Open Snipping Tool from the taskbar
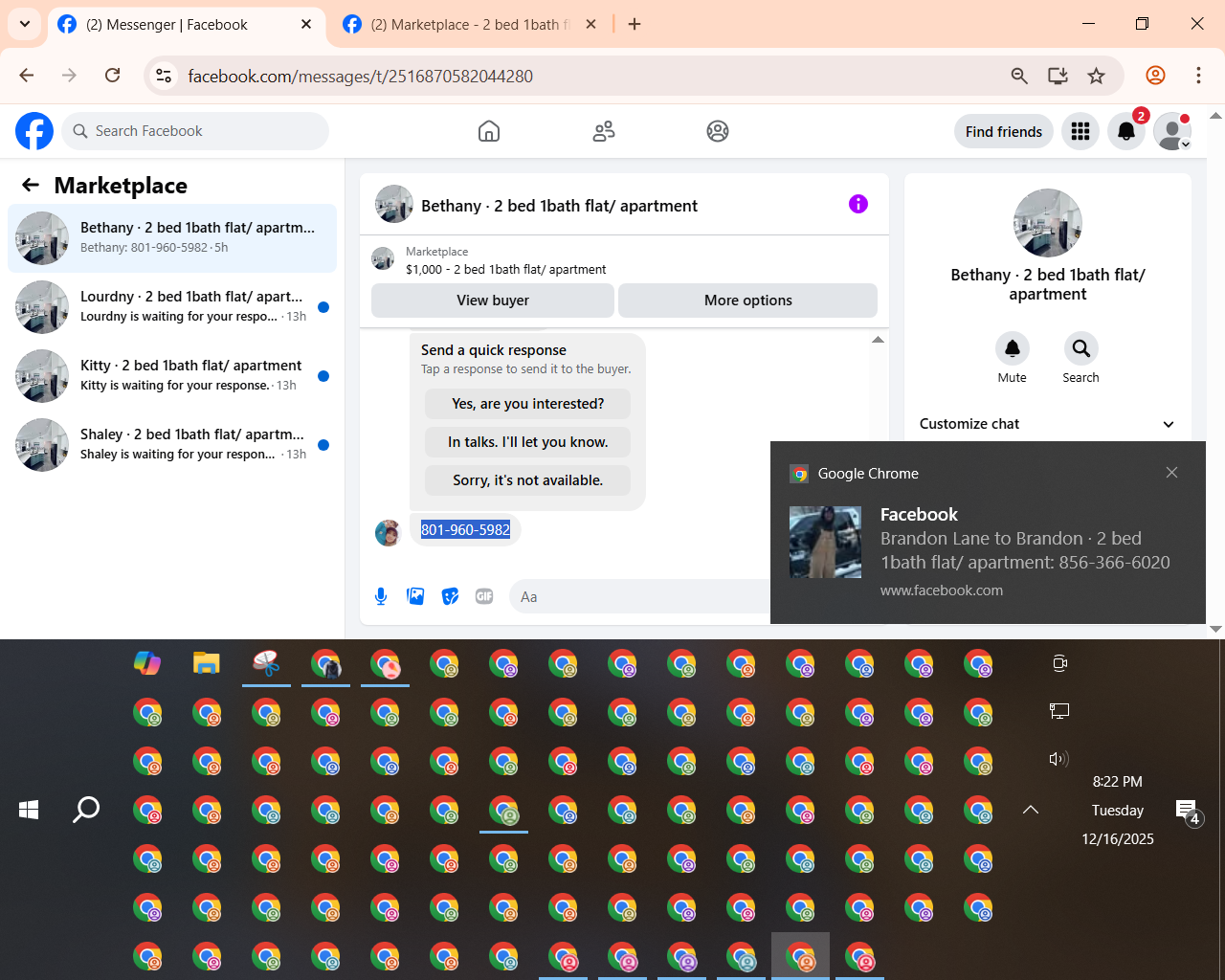The width and height of the screenshot is (1225, 980). pyautogui.click(x=266, y=663)
